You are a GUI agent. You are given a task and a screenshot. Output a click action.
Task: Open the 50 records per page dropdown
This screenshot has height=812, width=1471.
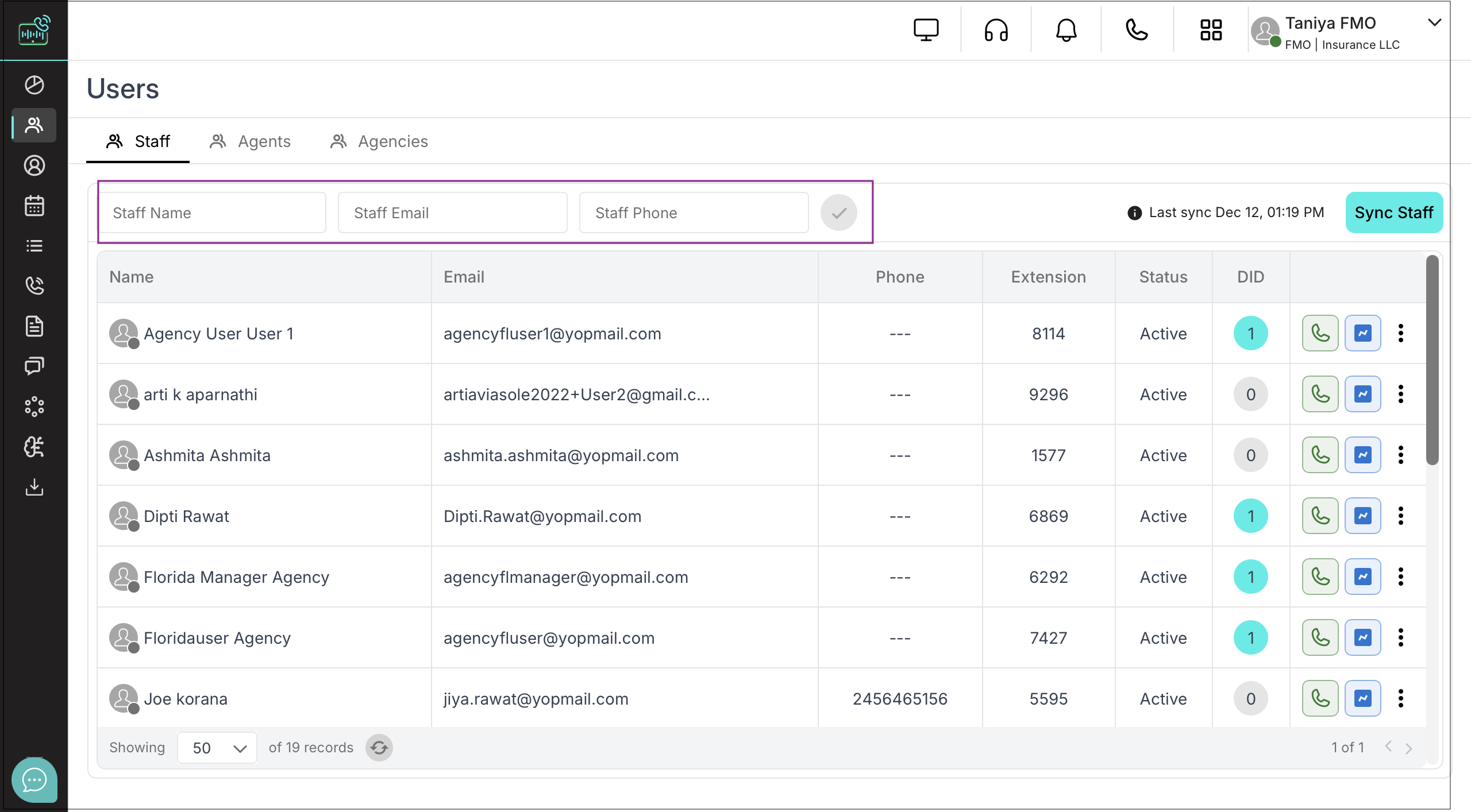point(217,747)
